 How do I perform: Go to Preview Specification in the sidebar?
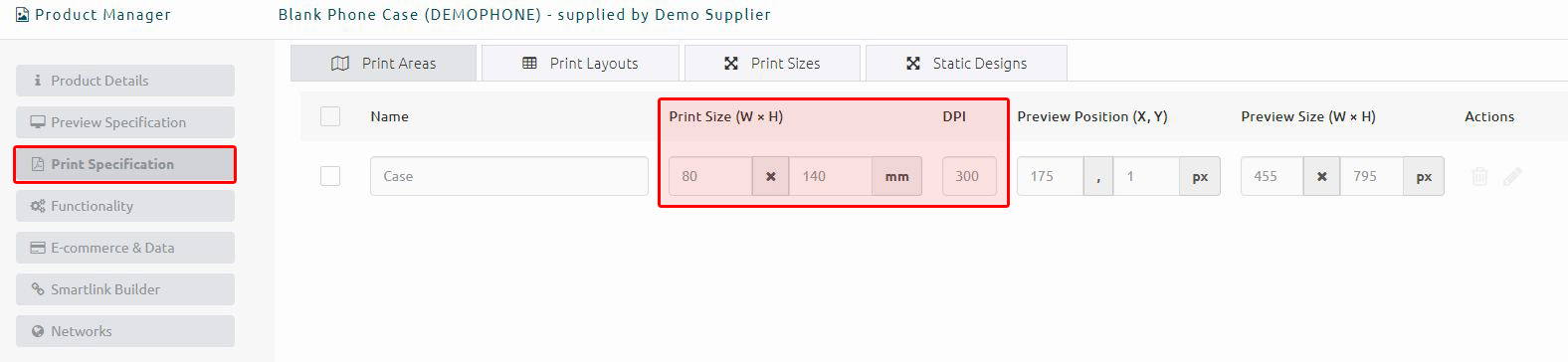click(125, 122)
